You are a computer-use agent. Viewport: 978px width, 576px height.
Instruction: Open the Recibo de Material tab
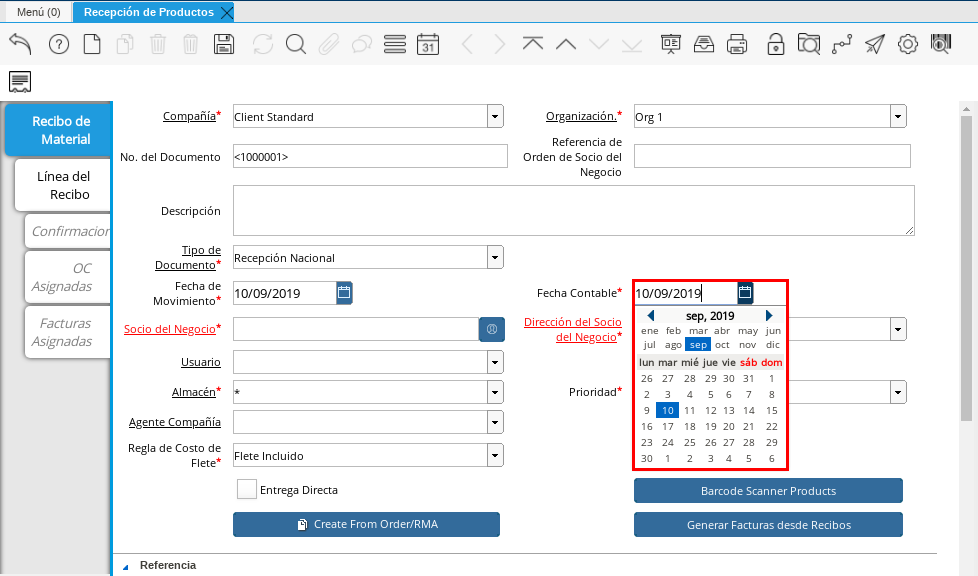coord(58,130)
